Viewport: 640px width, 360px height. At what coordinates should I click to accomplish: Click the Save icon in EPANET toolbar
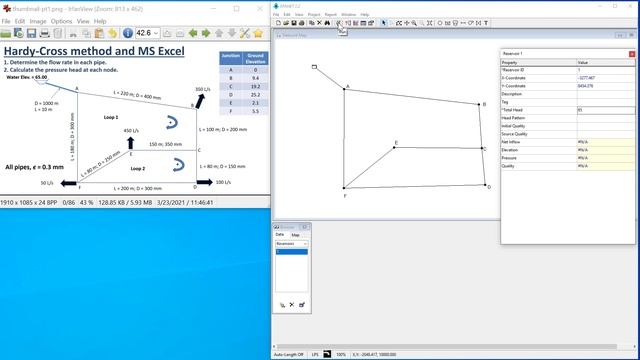[x=294, y=23]
